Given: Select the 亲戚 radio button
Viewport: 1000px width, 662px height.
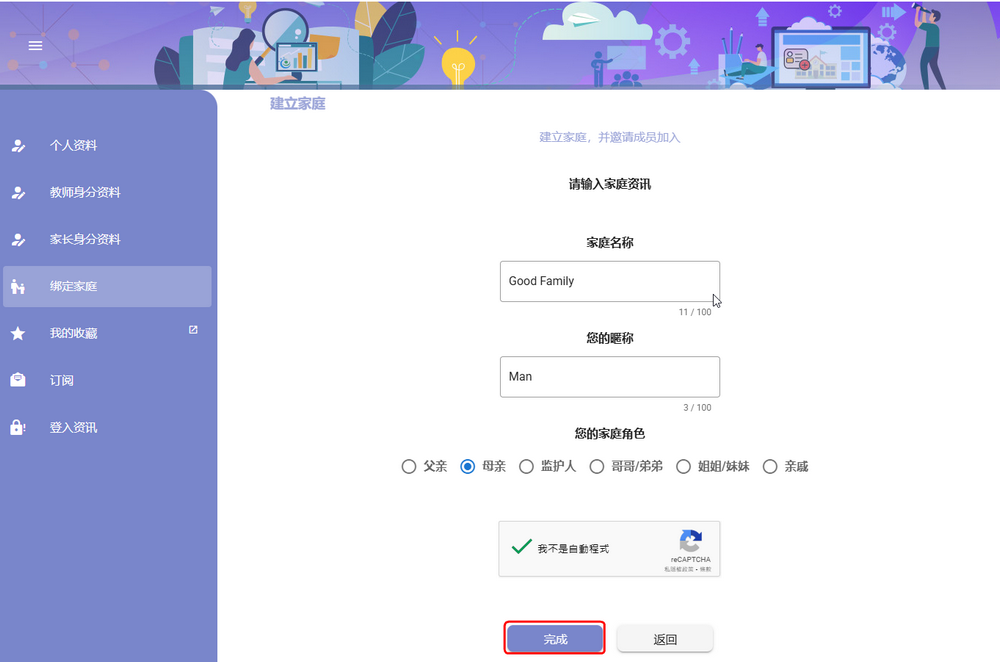Looking at the screenshot, I should click(770, 466).
